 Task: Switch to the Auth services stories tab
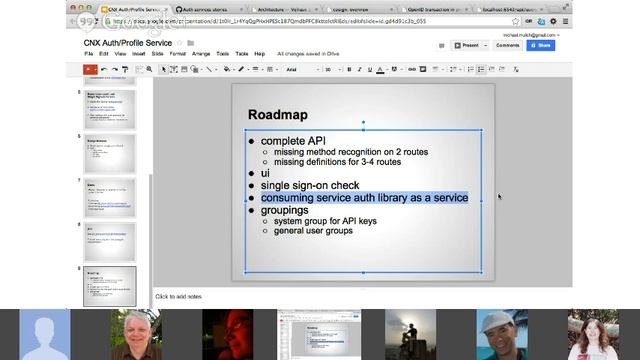[x=209, y=9]
